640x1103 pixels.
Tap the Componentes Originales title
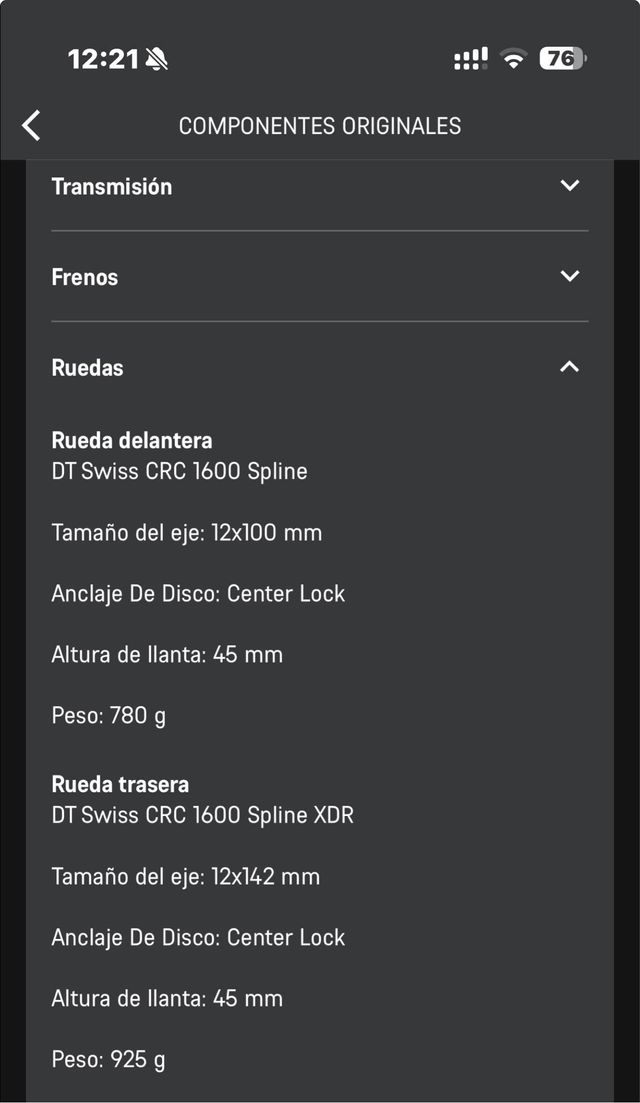point(320,126)
